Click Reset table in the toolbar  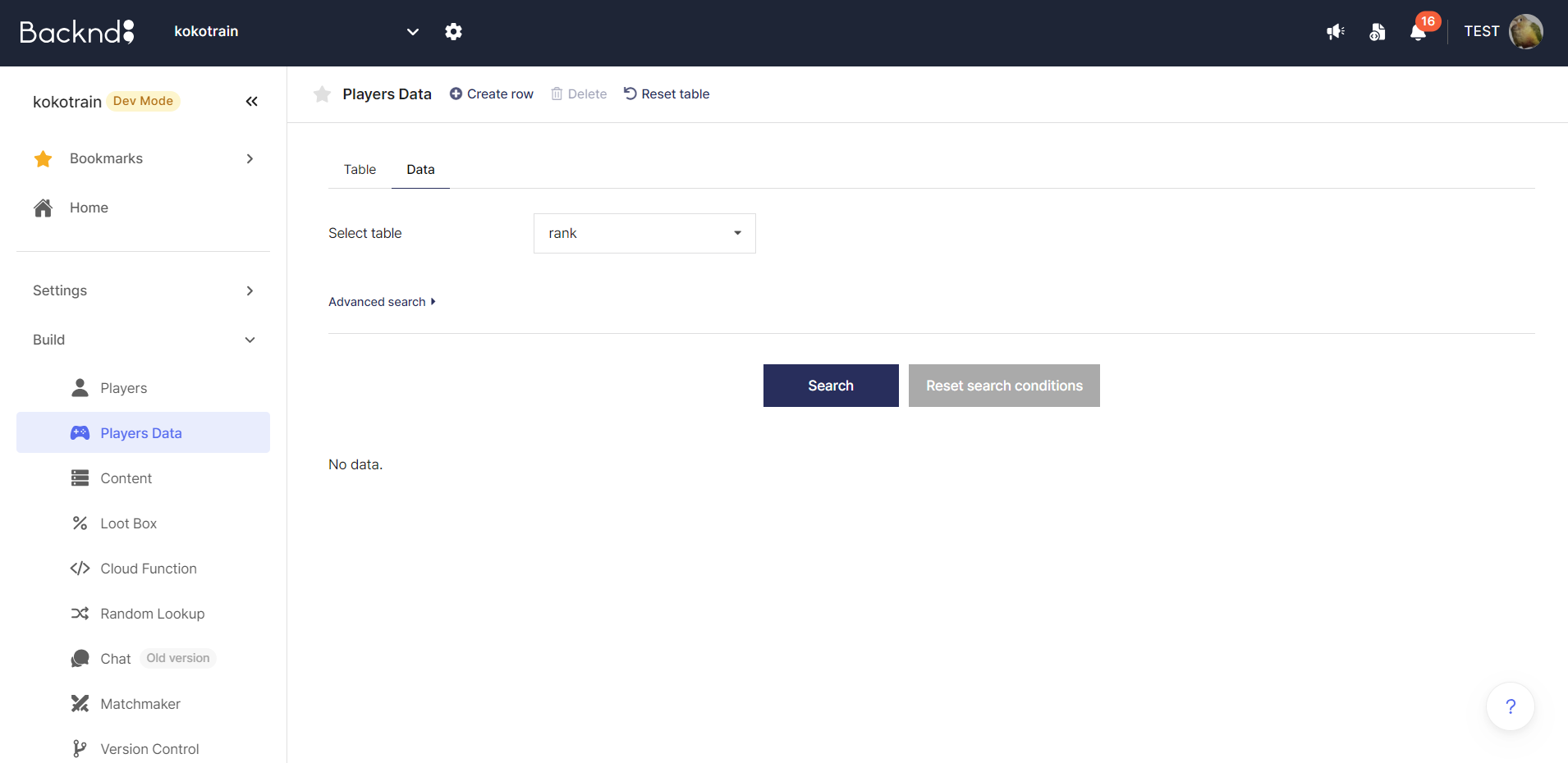point(667,94)
